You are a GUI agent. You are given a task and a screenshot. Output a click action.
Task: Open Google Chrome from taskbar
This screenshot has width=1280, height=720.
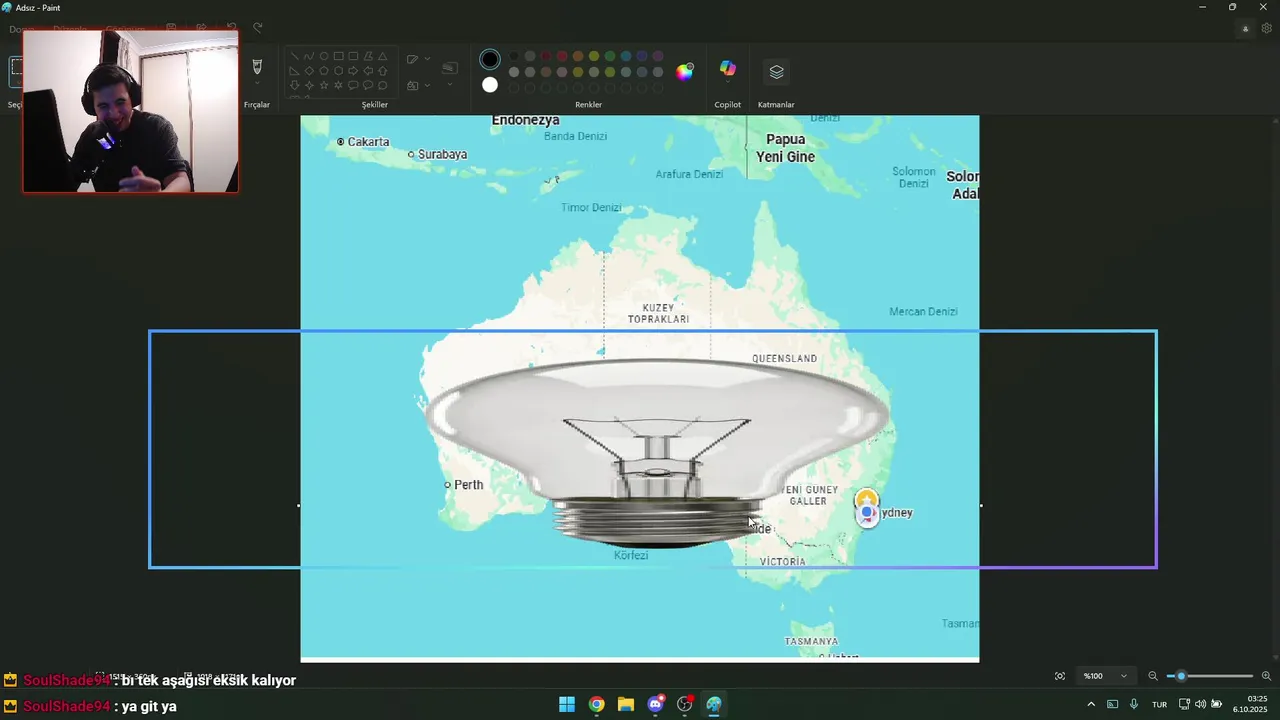click(597, 704)
